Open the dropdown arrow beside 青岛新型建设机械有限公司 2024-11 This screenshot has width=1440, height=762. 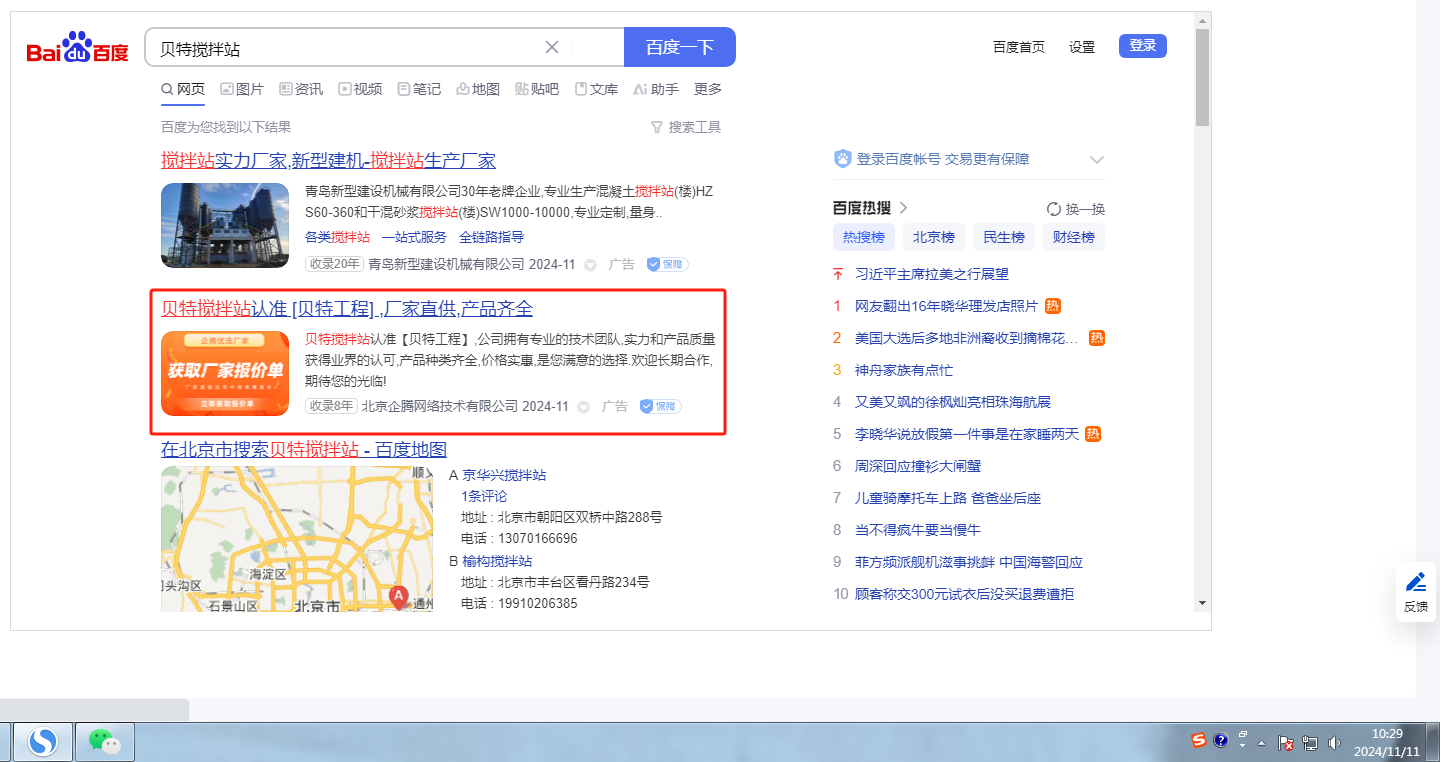pyautogui.click(x=590, y=265)
